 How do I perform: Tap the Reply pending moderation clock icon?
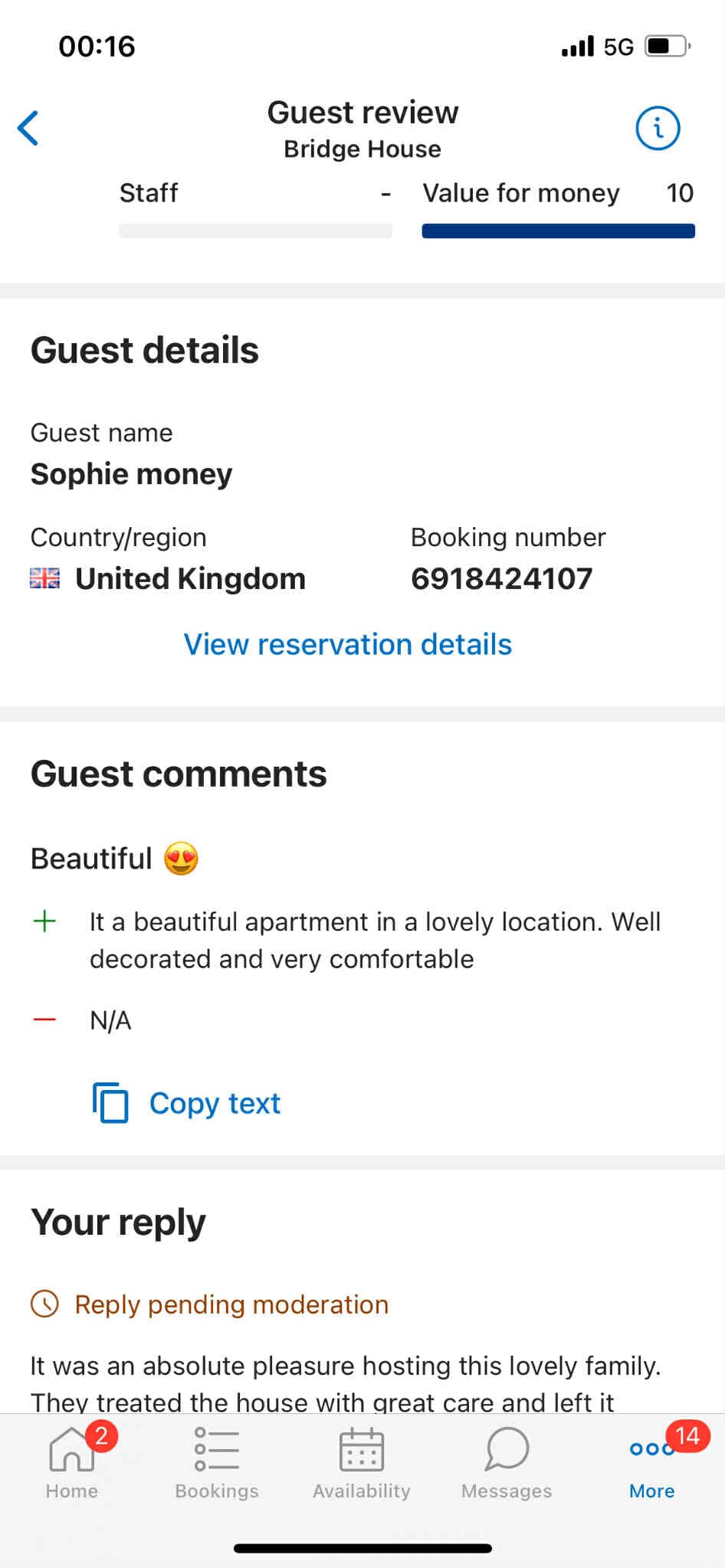(44, 1304)
